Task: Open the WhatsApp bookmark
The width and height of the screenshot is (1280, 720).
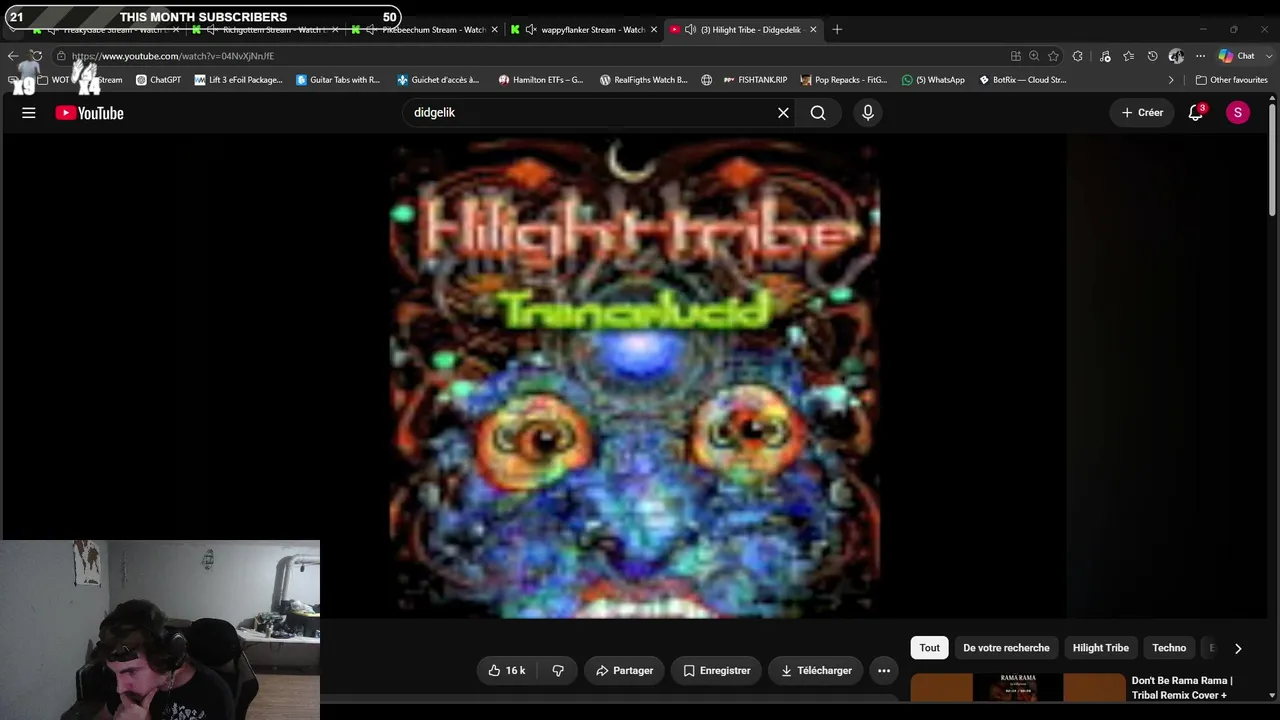Action: point(933,80)
